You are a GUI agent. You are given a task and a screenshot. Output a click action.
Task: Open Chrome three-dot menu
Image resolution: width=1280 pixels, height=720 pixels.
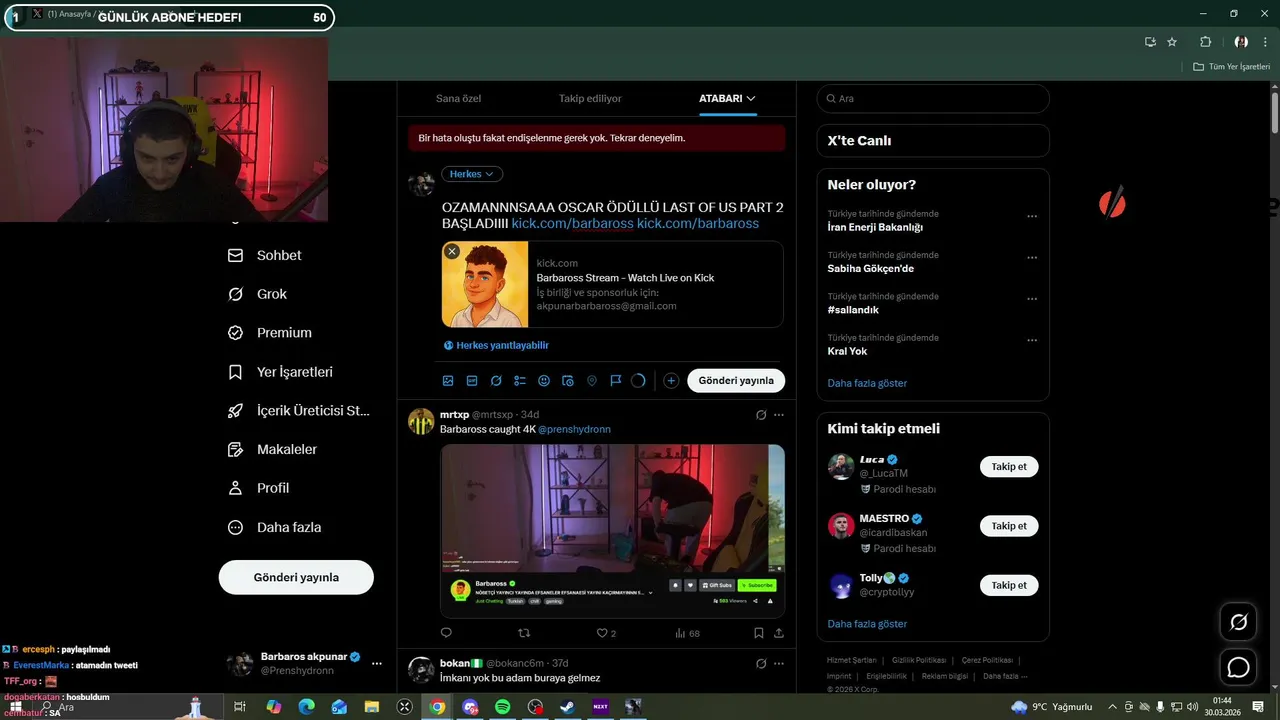pyautogui.click(x=1265, y=42)
